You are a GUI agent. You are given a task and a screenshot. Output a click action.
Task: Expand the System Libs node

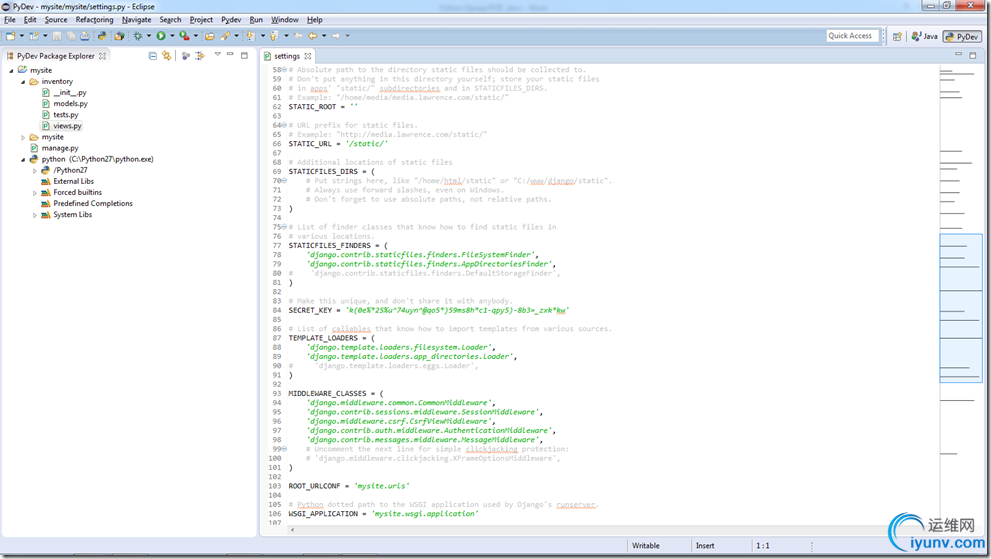click(x=35, y=215)
